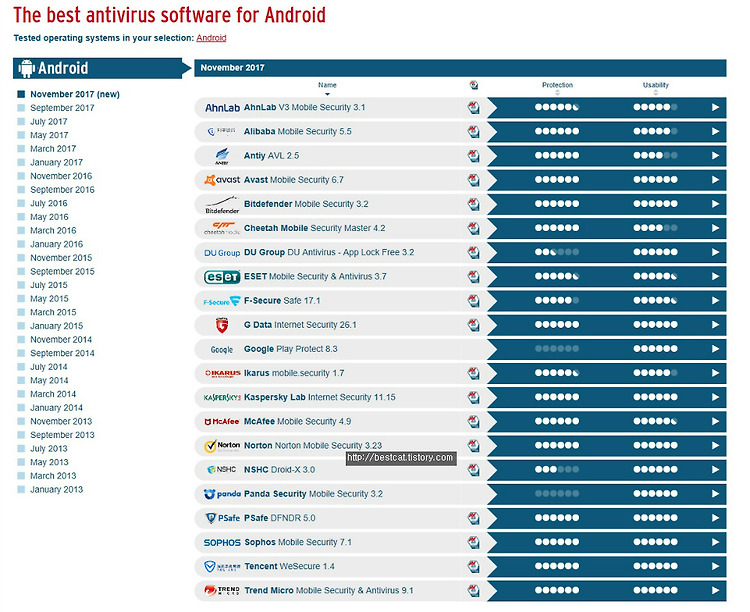Click the Alibaba Mobile Security certification badge
Screen dimensions: 750x612
pos(474,131)
